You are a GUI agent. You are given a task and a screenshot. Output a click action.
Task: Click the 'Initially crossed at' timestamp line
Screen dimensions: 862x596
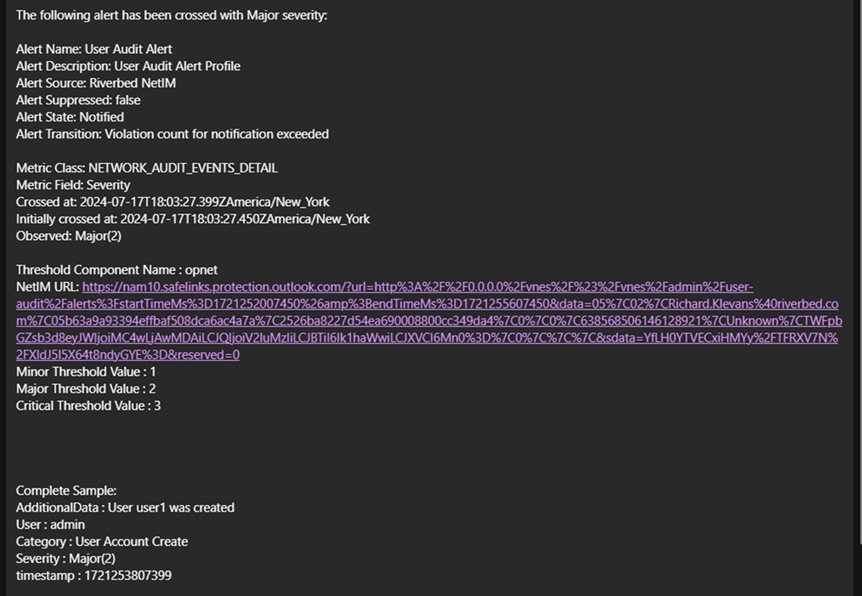192,219
